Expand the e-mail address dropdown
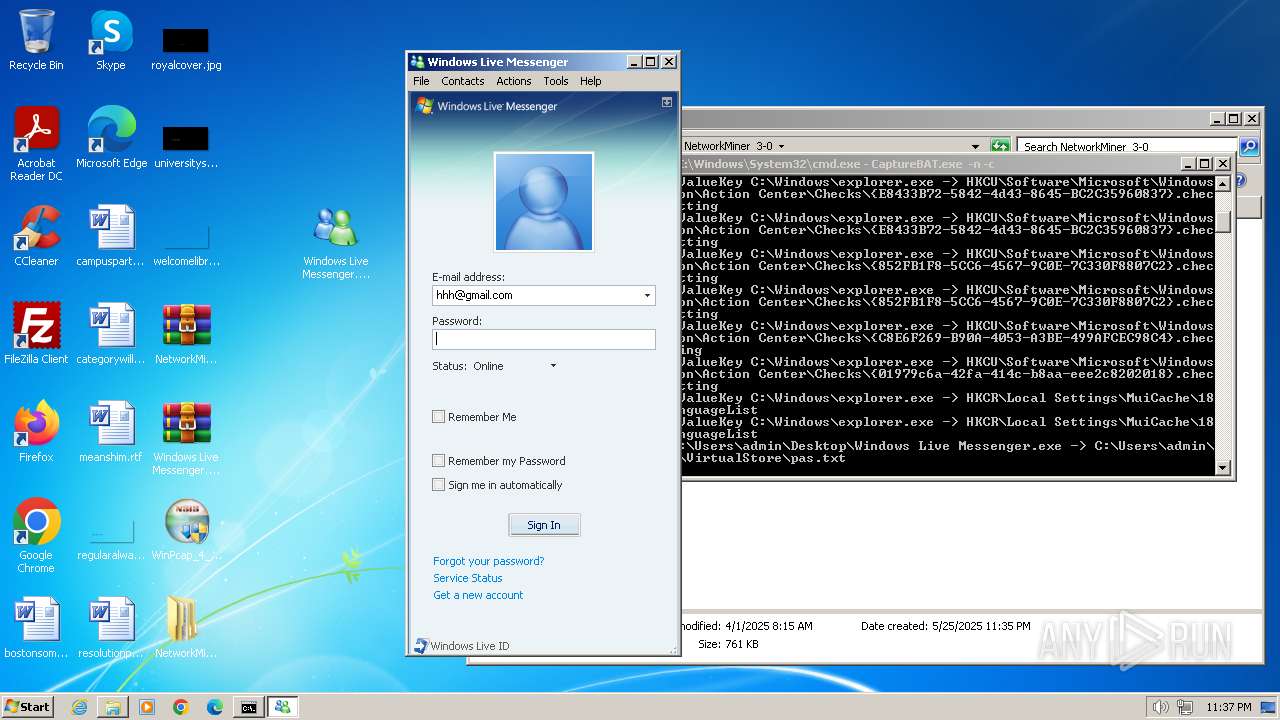The width and height of the screenshot is (1280, 720). click(x=647, y=295)
